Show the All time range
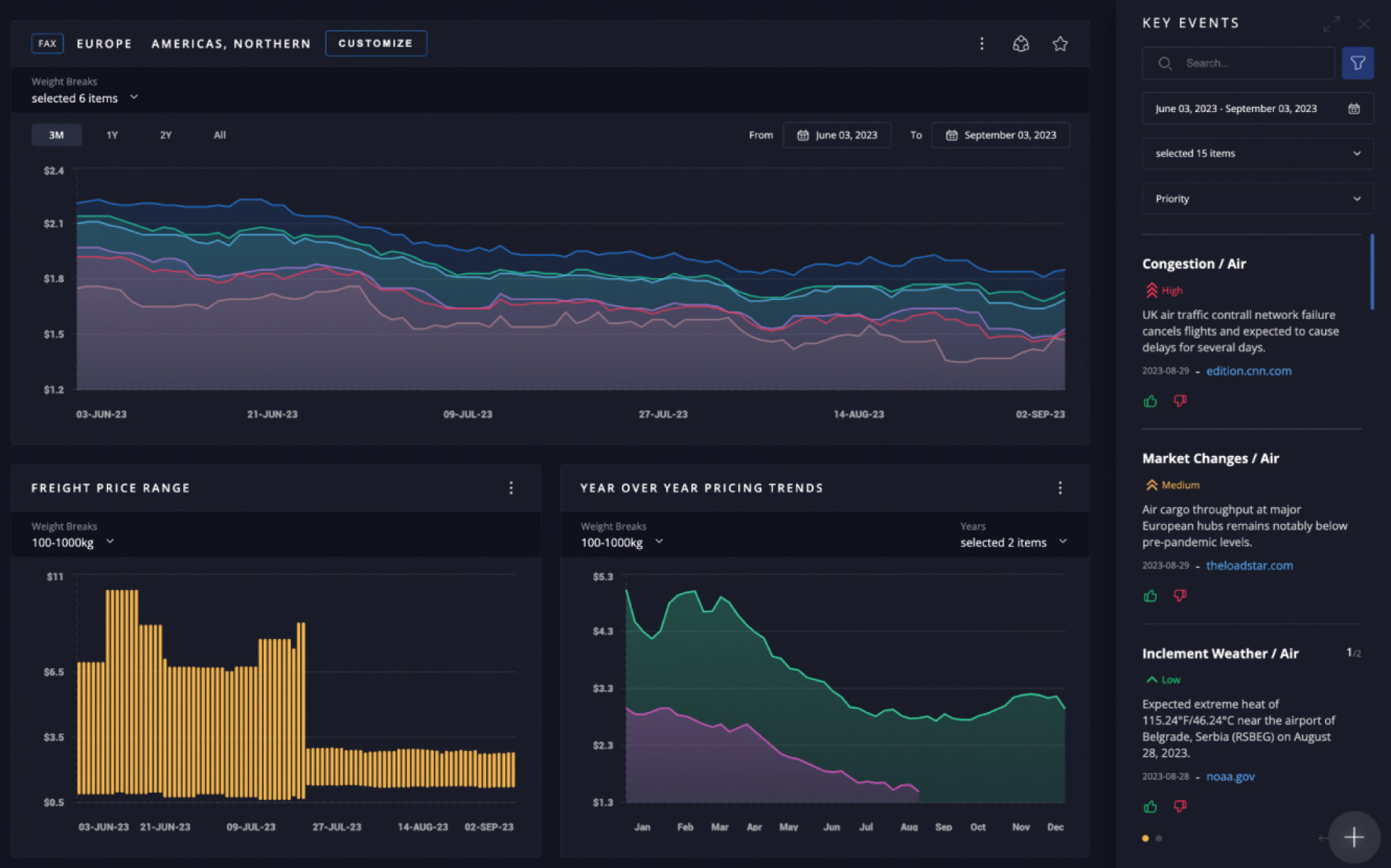1391x868 pixels. point(220,135)
